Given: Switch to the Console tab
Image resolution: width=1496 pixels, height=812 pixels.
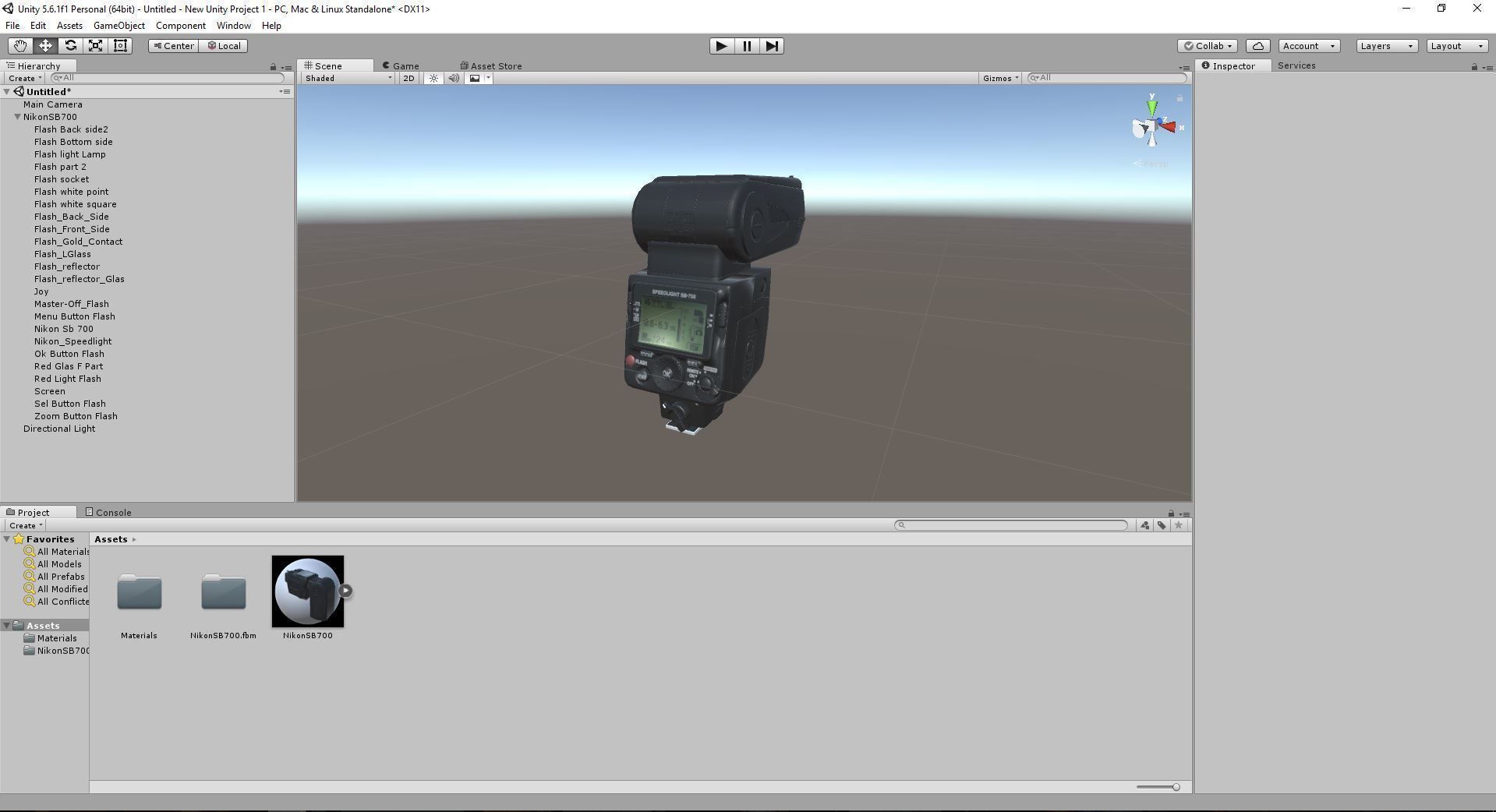Looking at the screenshot, I should pyautogui.click(x=108, y=513).
